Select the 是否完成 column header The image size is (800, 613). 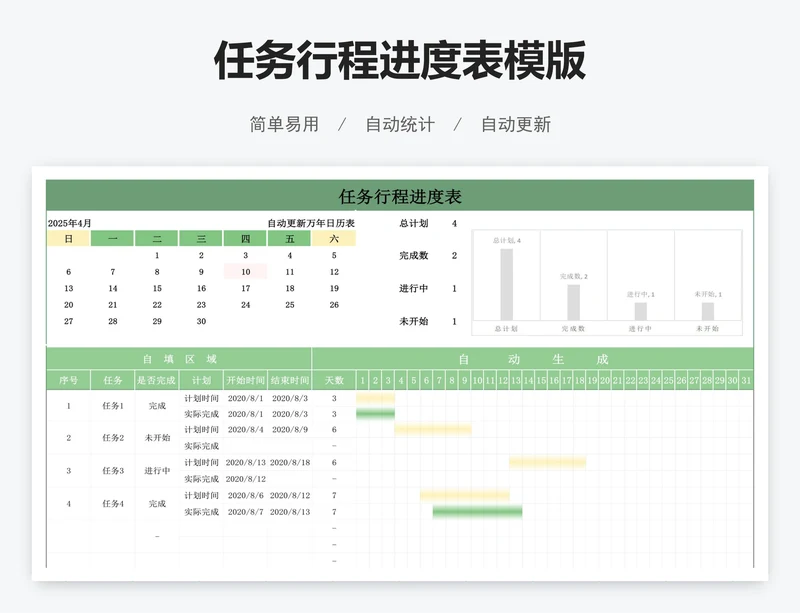157,380
